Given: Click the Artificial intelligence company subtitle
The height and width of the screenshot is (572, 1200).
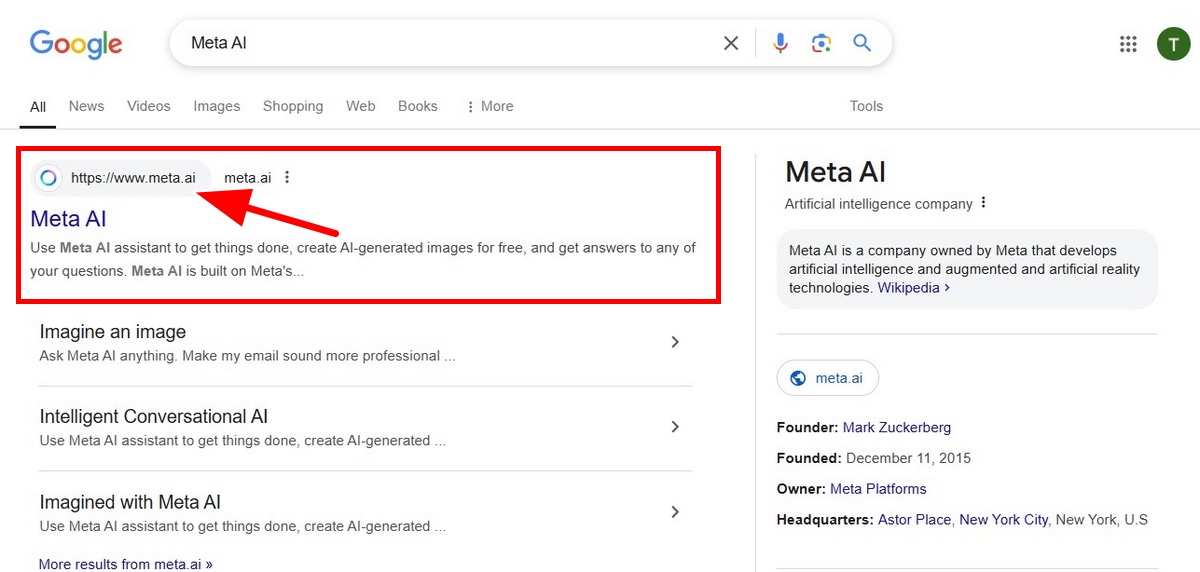Looking at the screenshot, I should click(x=879, y=204).
